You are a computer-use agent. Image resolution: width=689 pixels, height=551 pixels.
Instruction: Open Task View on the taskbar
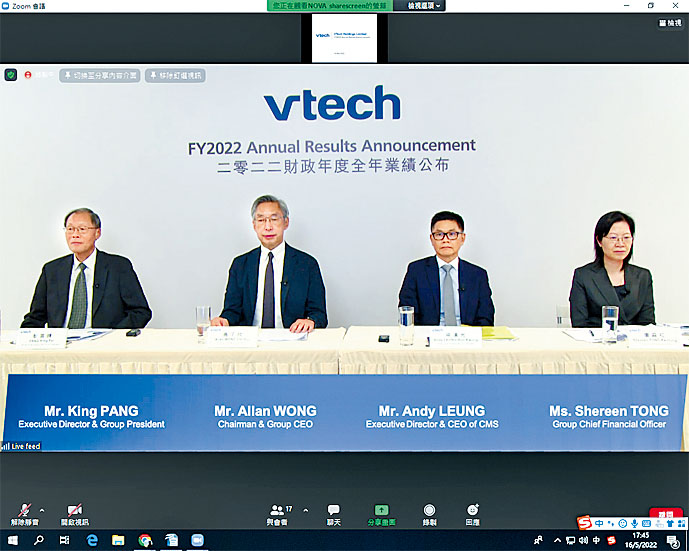pos(65,540)
